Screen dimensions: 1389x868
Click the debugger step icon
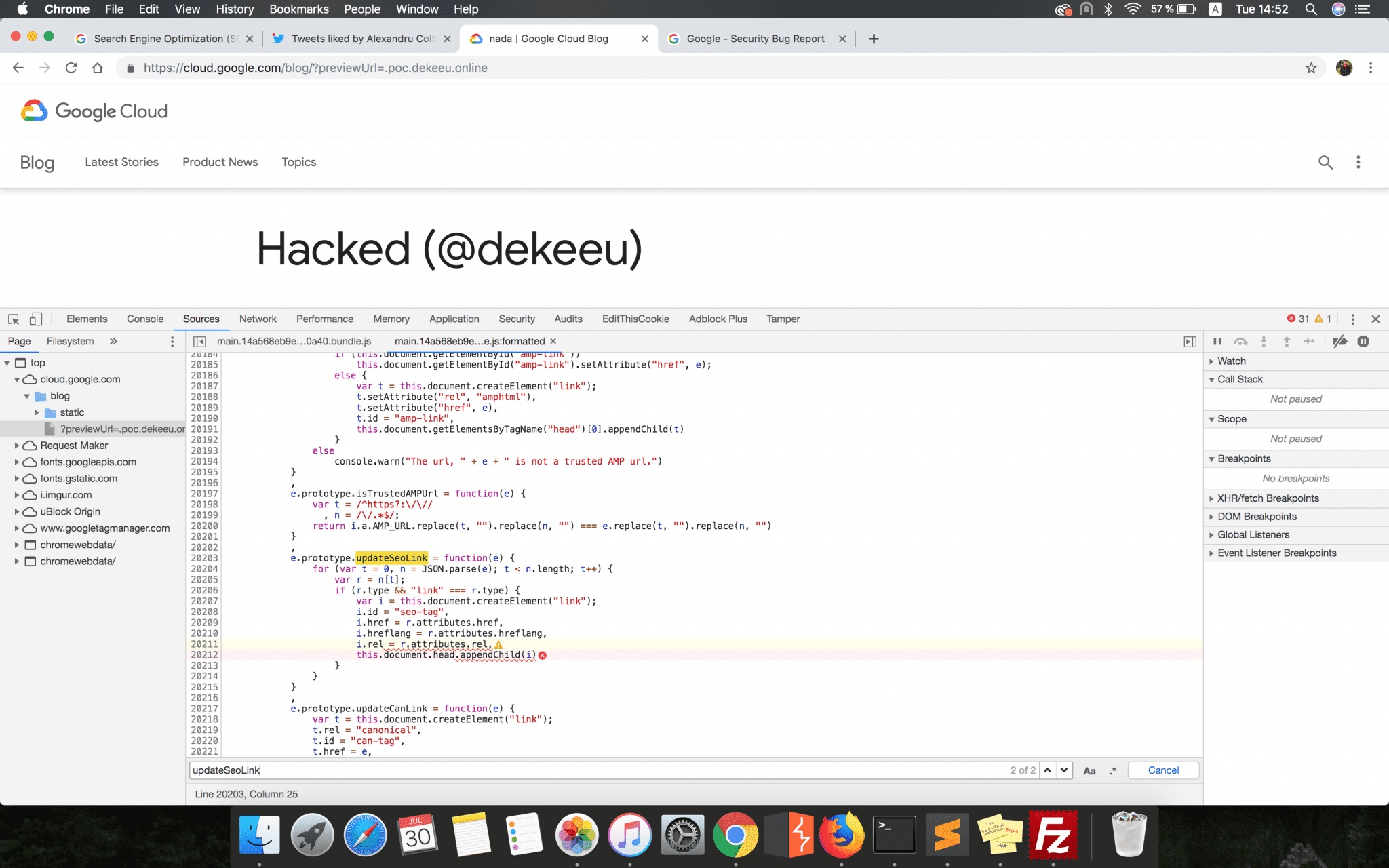(1309, 342)
